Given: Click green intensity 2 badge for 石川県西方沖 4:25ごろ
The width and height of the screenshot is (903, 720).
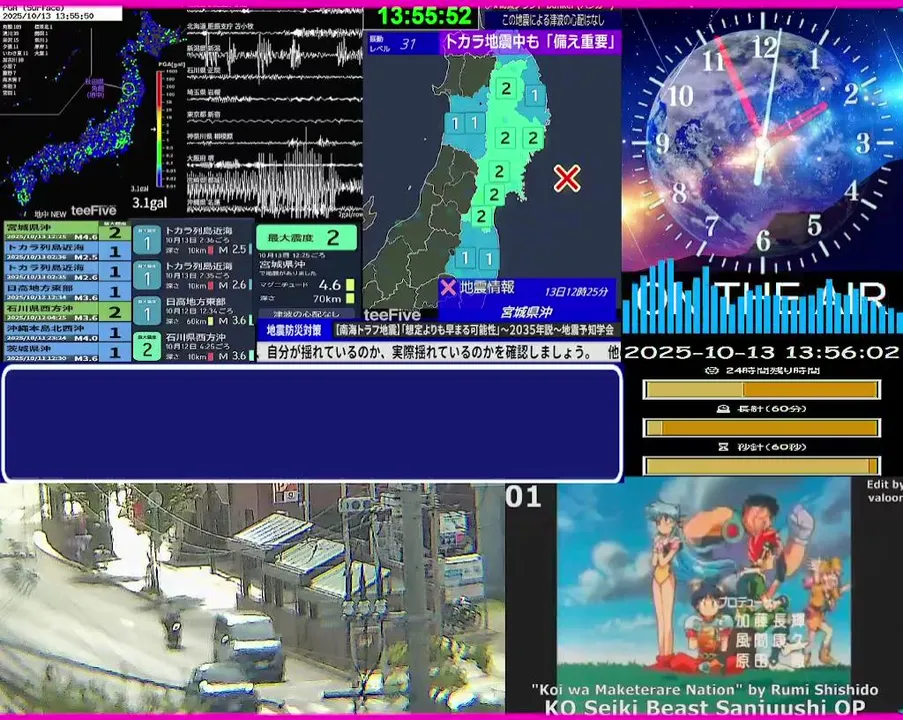Looking at the screenshot, I should click(147, 347).
